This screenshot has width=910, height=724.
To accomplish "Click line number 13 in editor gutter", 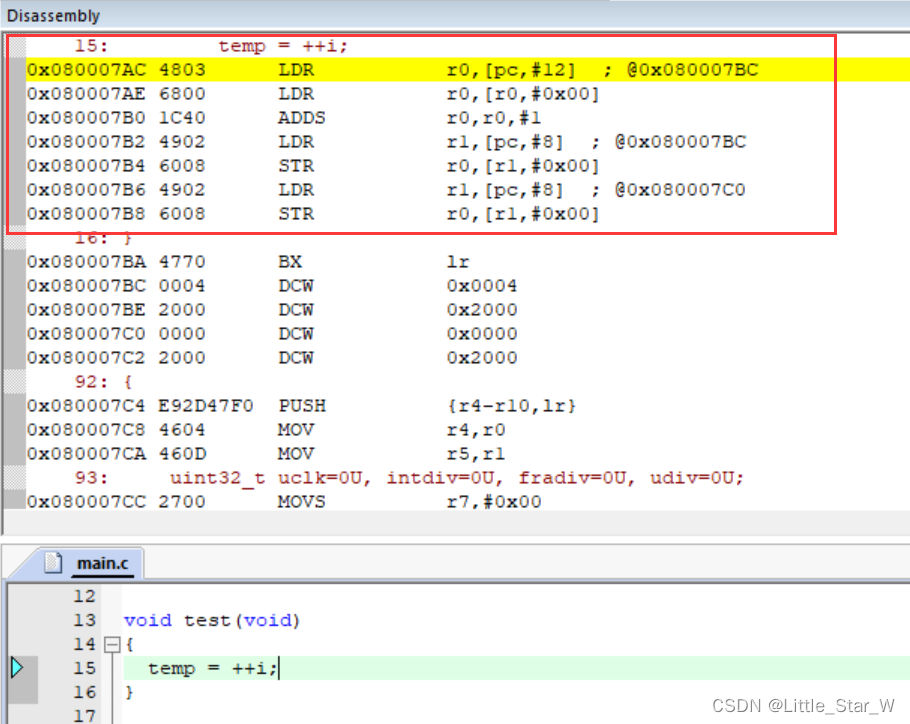I will [84, 620].
